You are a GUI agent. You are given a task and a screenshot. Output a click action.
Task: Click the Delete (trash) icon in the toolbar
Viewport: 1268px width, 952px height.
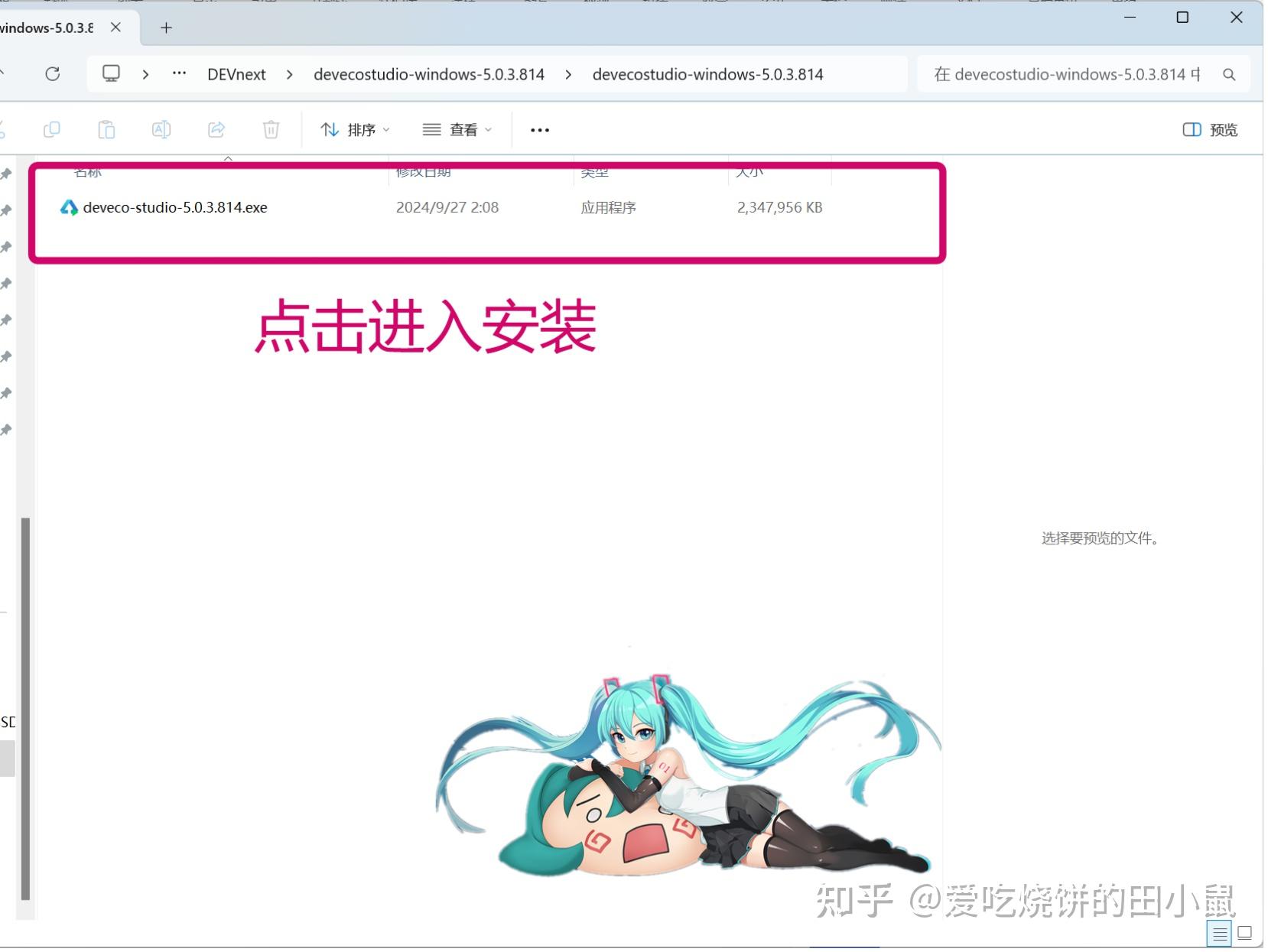(x=271, y=129)
